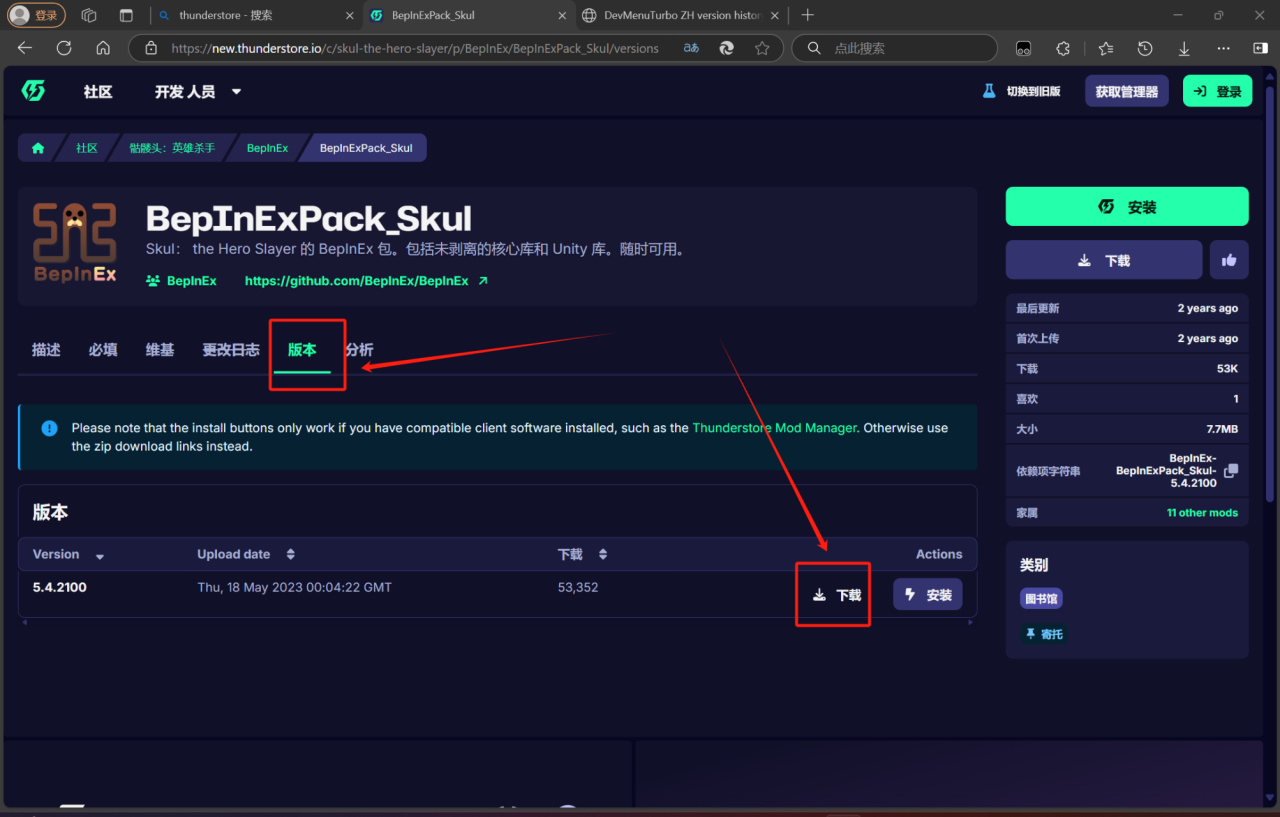
Task: Copy the dependency string icon
Action: click(1231, 470)
